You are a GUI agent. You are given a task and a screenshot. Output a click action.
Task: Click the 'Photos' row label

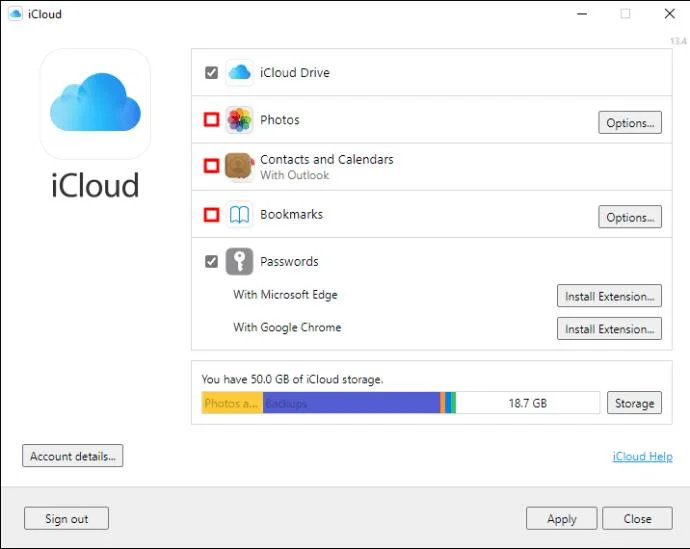279,120
